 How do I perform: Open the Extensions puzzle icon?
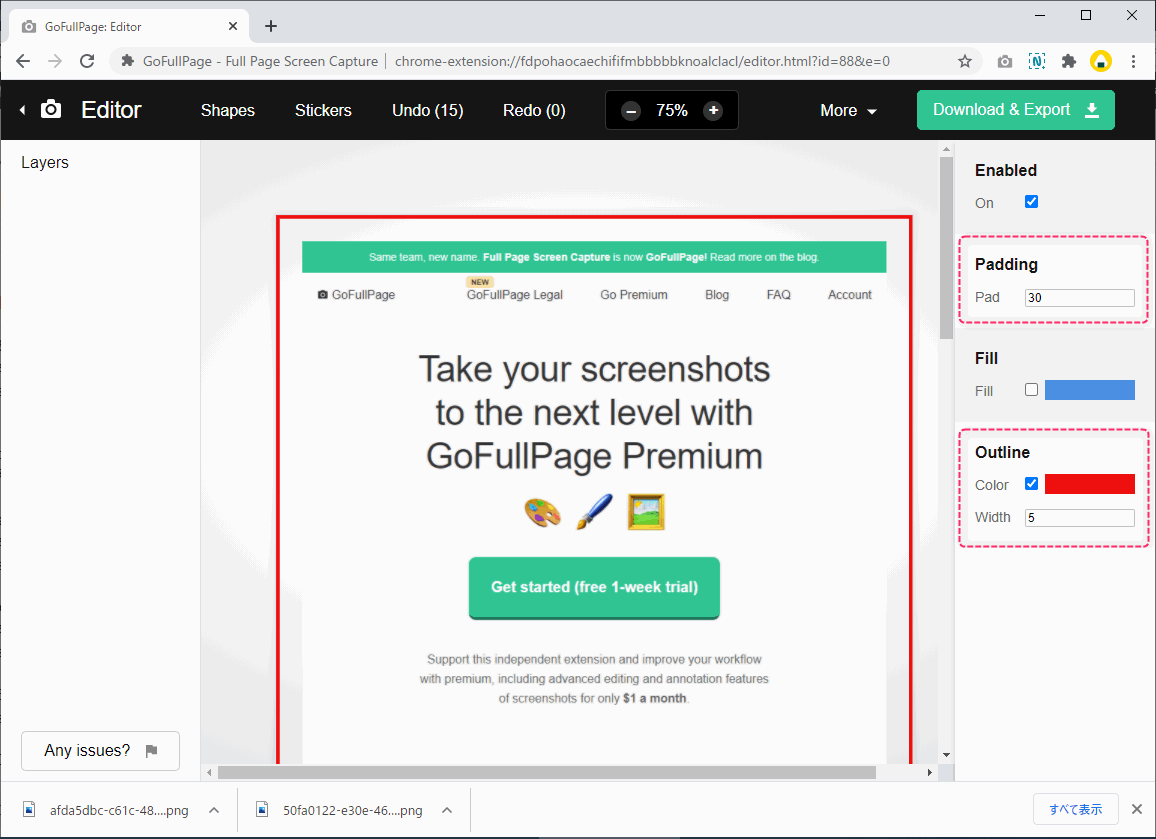[x=1068, y=61]
